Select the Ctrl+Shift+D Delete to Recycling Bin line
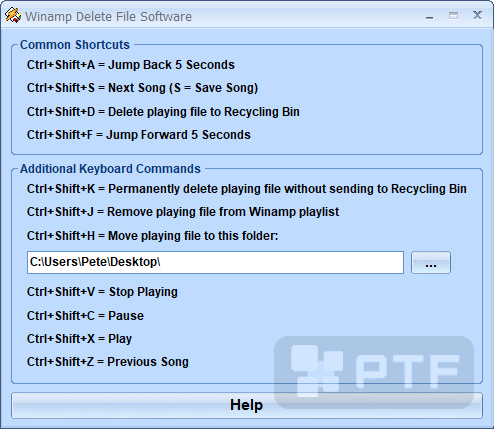494x429 pixels. [163, 112]
